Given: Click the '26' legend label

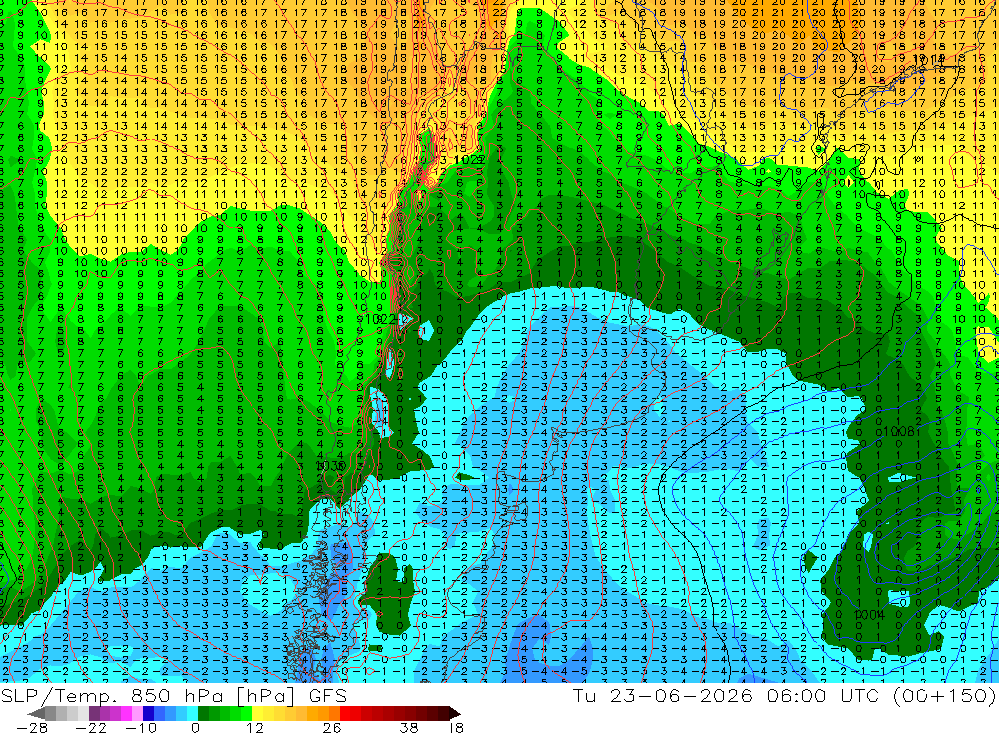Looking at the screenshot, I should click(x=331, y=728).
